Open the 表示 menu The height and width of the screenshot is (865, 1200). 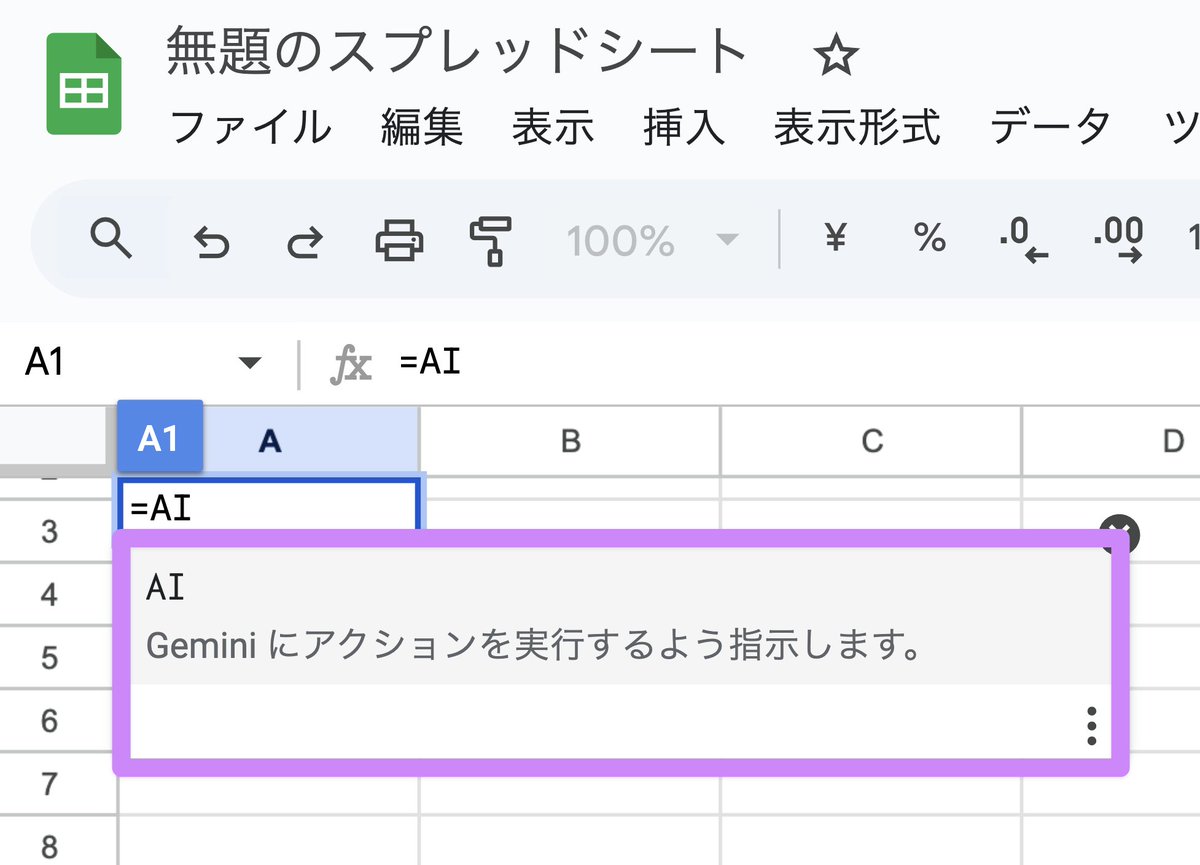553,127
